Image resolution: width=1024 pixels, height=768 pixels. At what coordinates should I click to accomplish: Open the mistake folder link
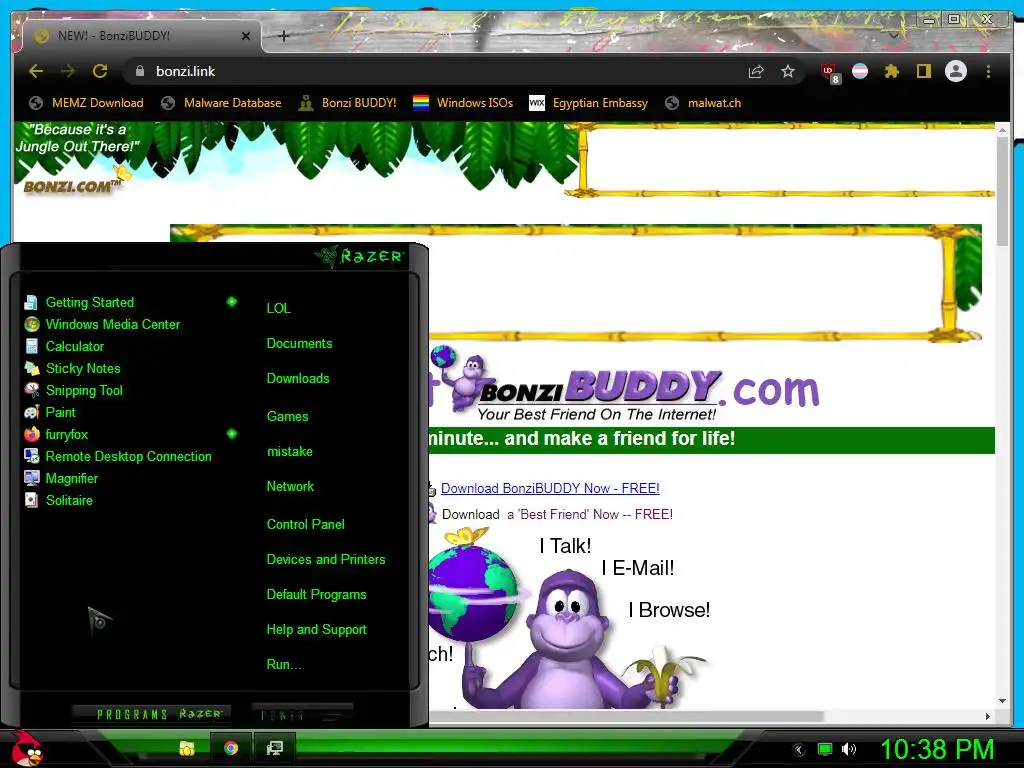coord(289,452)
